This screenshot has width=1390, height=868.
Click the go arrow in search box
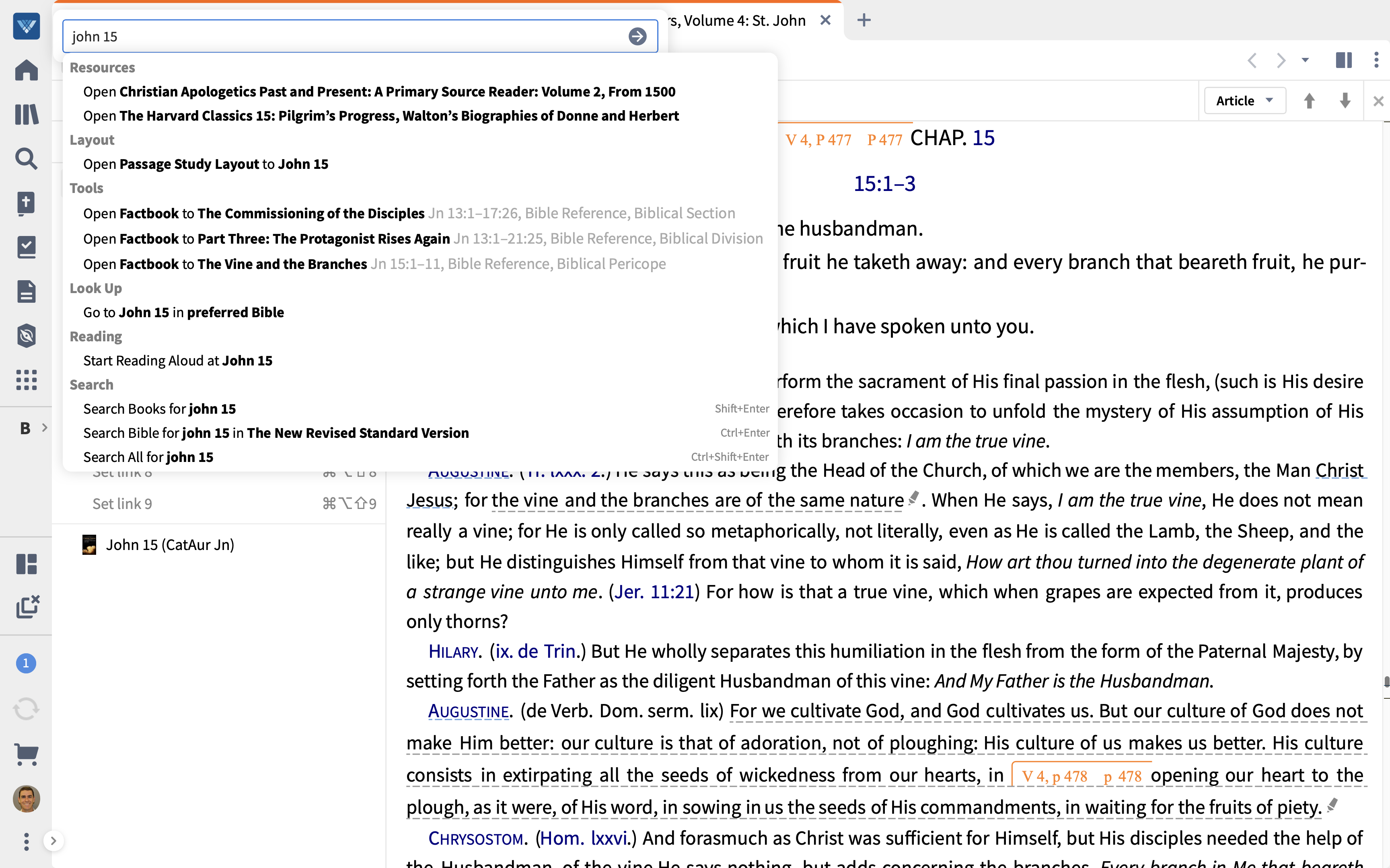pyautogui.click(x=637, y=37)
